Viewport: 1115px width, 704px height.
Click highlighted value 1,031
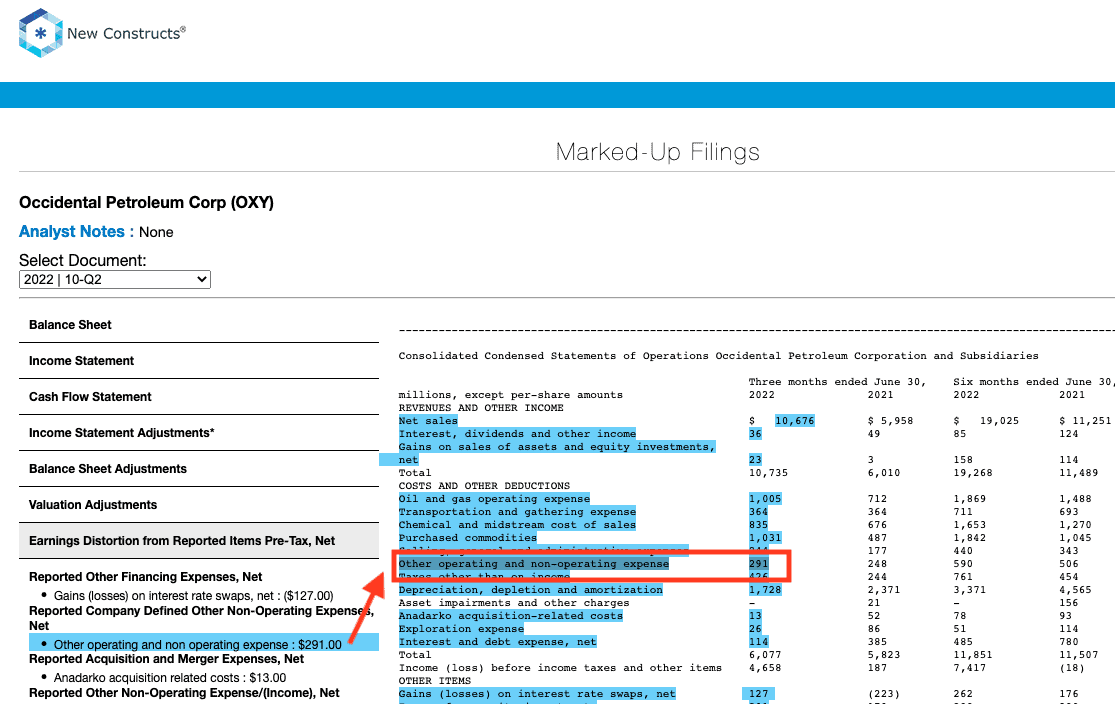click(765, 538)
